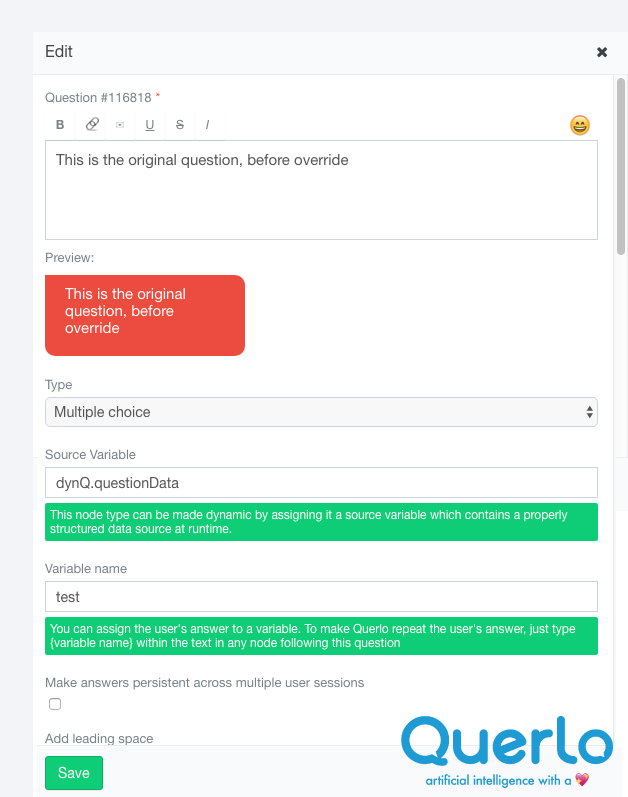Open the emoji picker smiley
628x797 pixels.
580,125
